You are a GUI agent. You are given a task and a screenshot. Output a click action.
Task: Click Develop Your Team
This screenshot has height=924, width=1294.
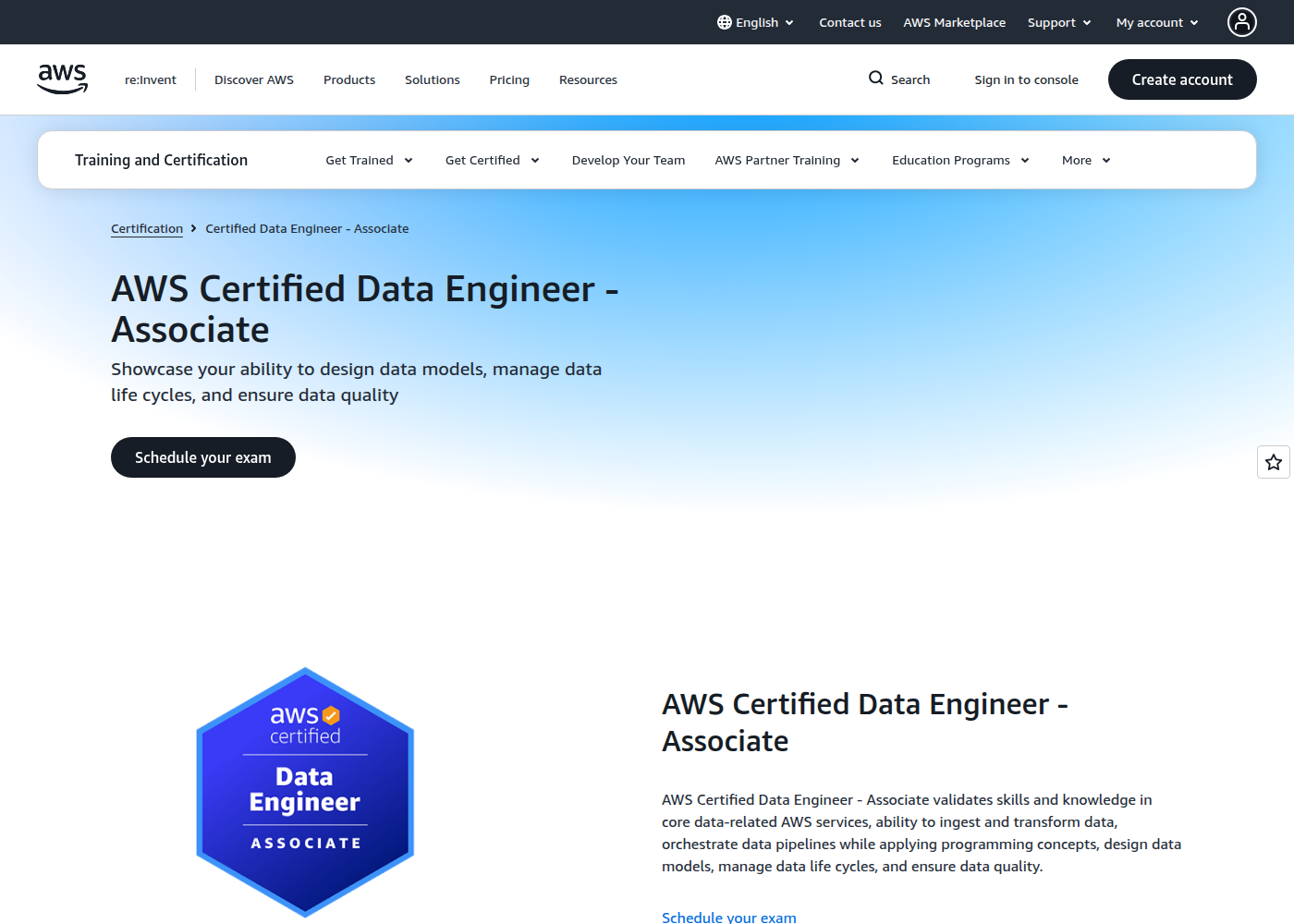click(629, 160)
